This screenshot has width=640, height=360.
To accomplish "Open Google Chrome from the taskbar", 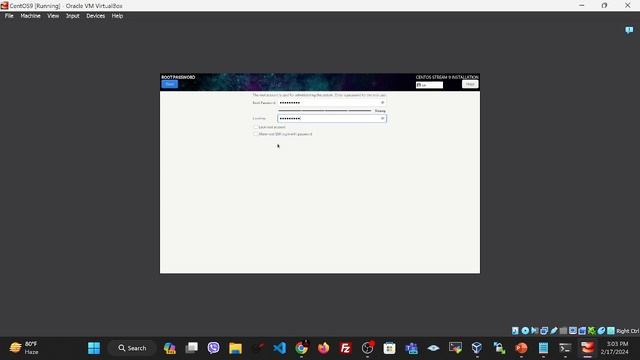I will coord(302,348).
